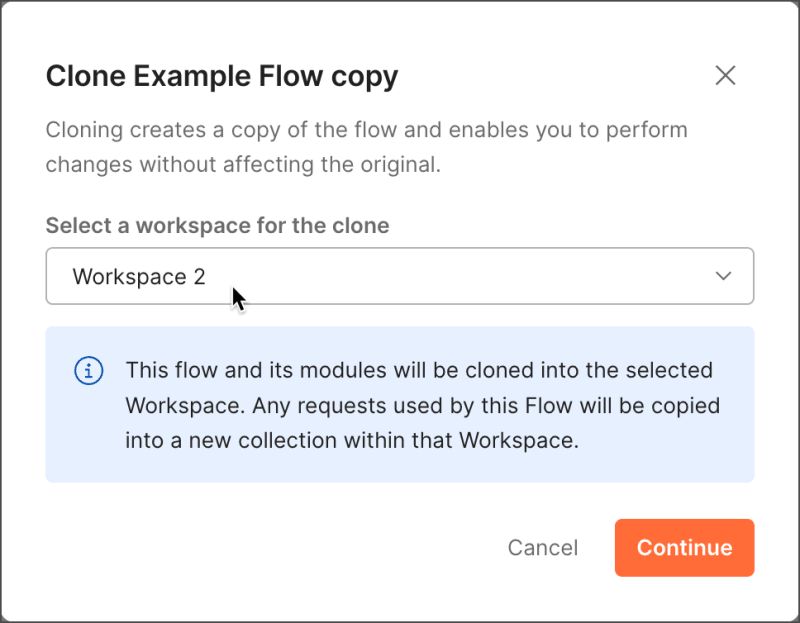Close the Clone Example Flow copy dialog
The image size is (800, 623).
click(725, 76)
